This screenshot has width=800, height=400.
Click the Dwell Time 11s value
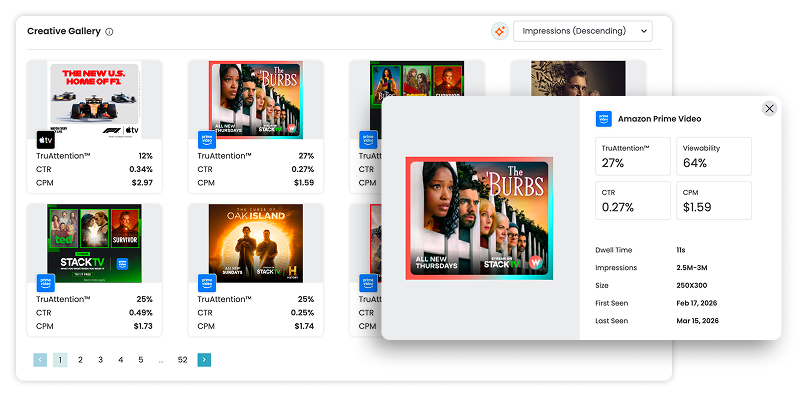(x=681, y=250)
